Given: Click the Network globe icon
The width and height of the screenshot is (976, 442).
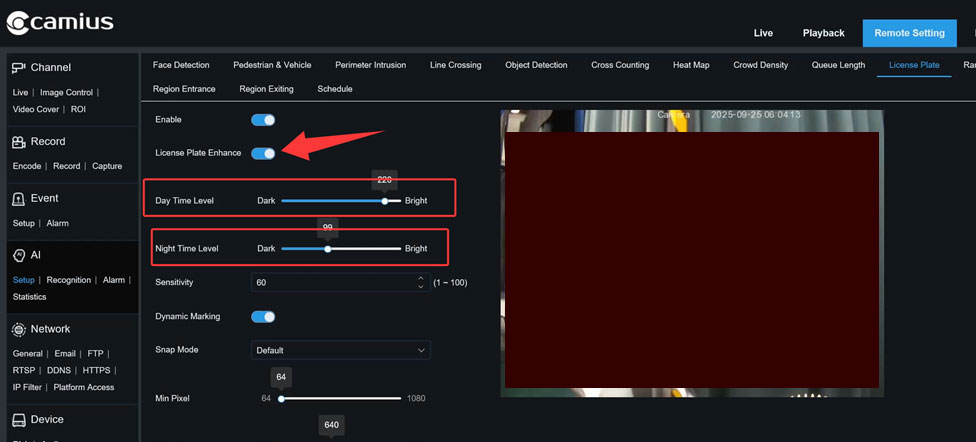Looking at the screenshot, I should (x=18, y=329).
